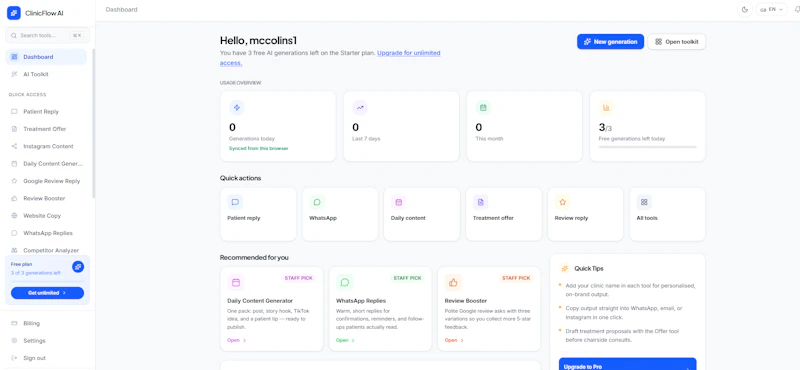Open Daily content quick action card
Image resolution: width=800 pixels, height=370 pixels.
[x=422, y=214]
